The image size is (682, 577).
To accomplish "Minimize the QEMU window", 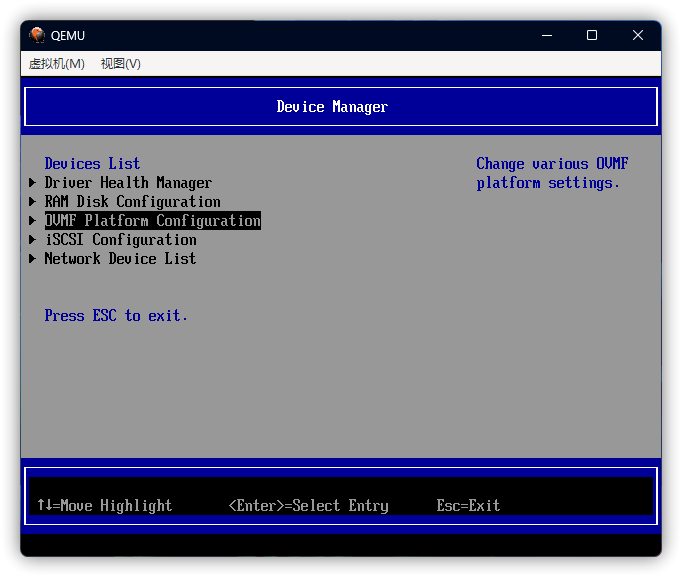I will [x=546, y=35].
